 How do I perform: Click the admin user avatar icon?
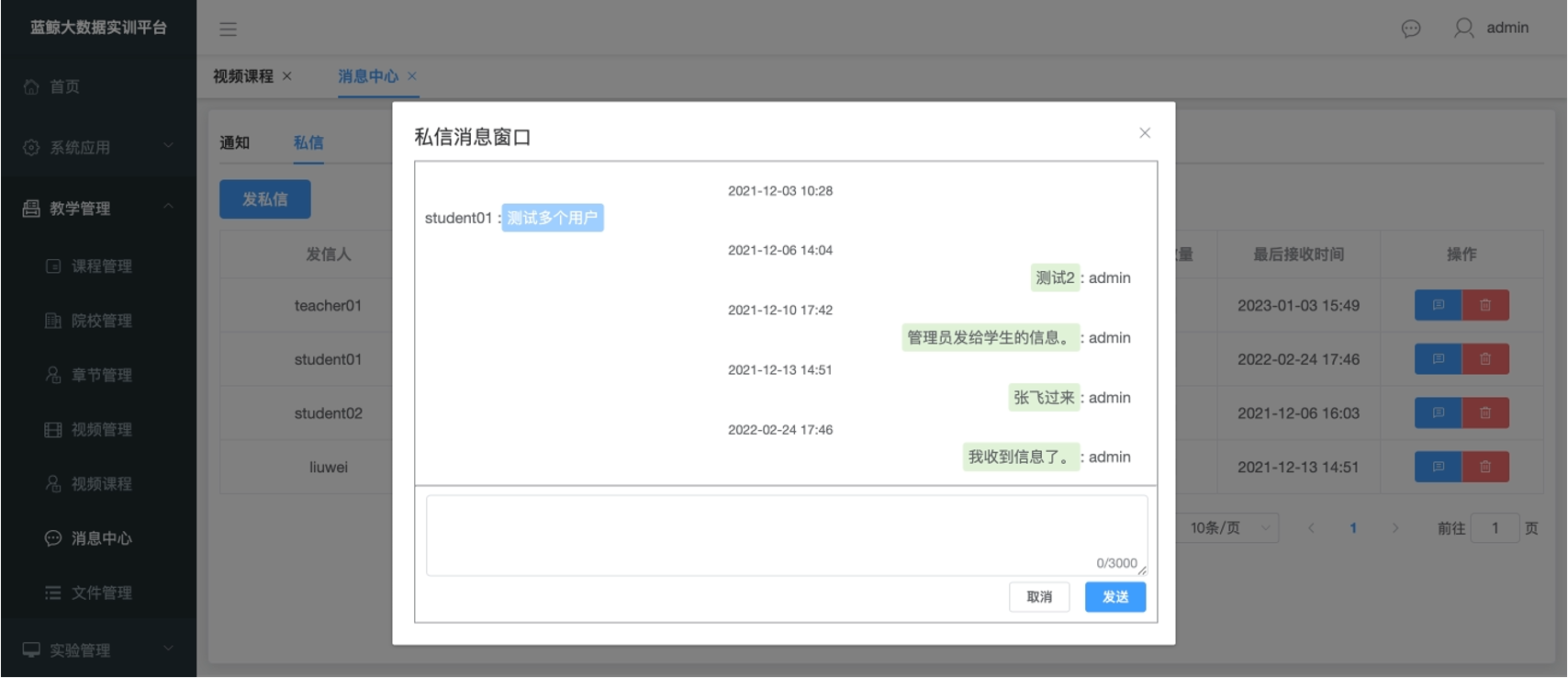[x=1463, y=28]
